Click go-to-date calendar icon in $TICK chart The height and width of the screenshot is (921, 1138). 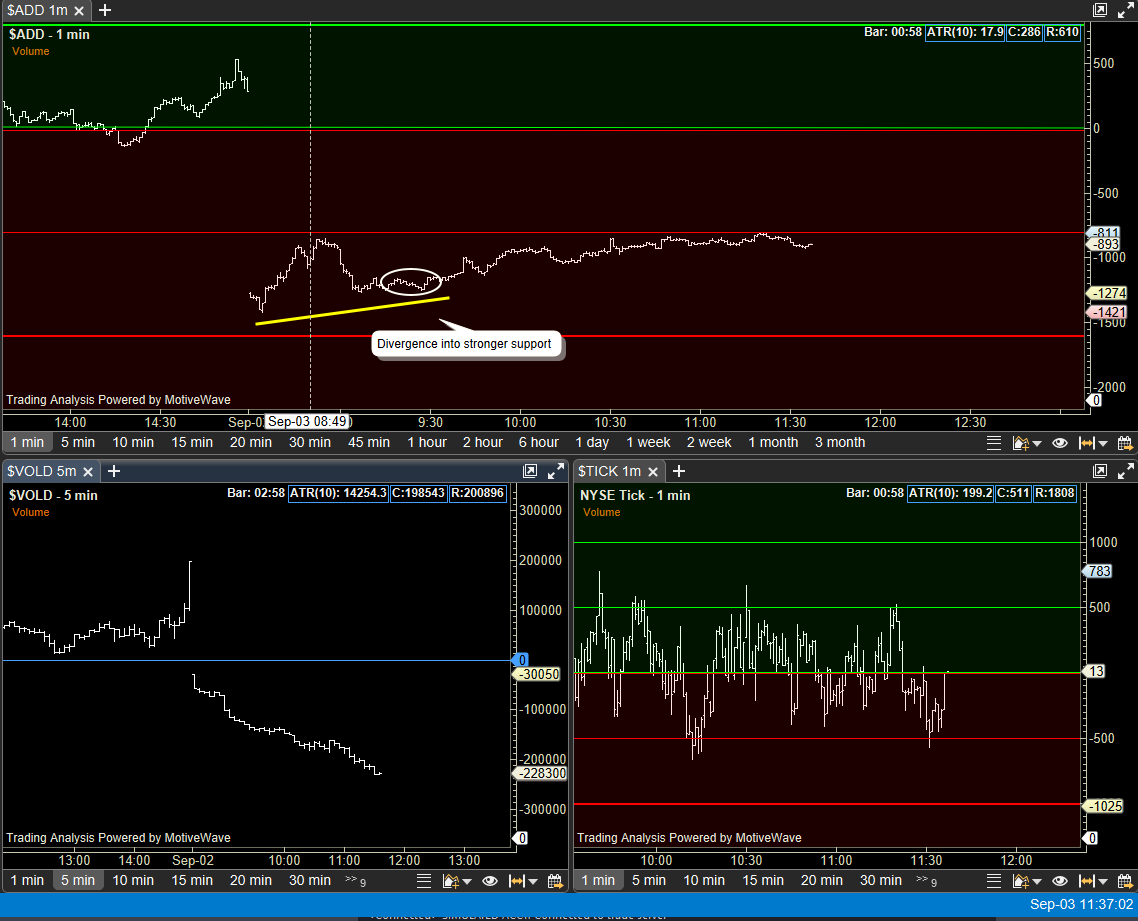coord(1125,881)
